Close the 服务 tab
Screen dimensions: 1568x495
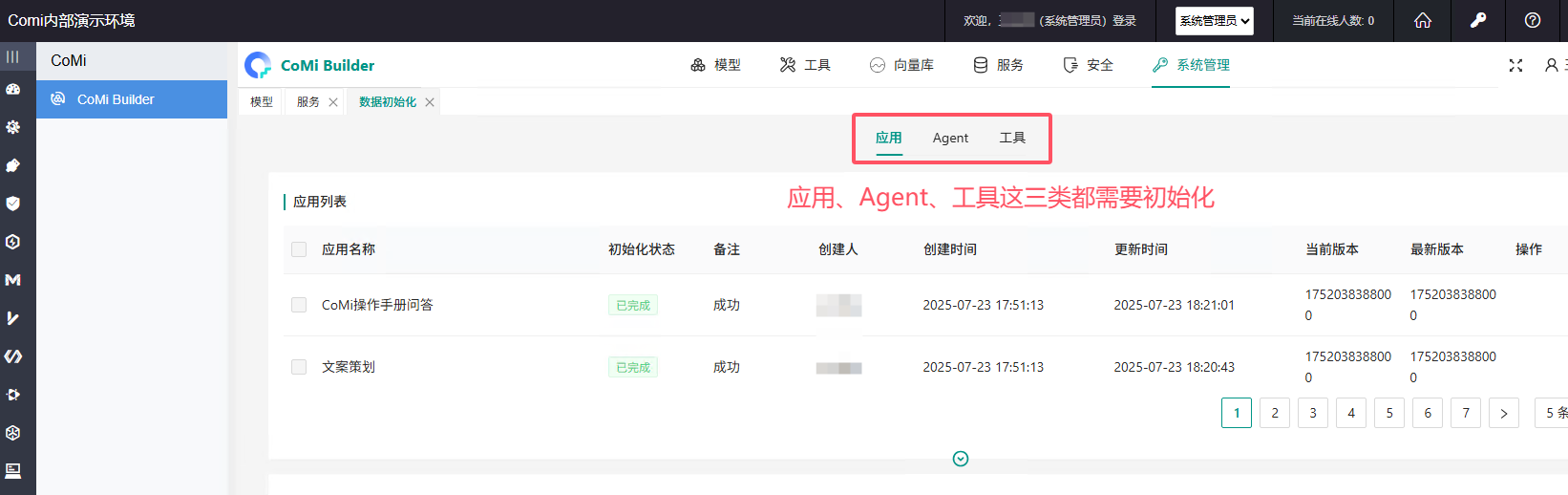click(x=333, y=102)
